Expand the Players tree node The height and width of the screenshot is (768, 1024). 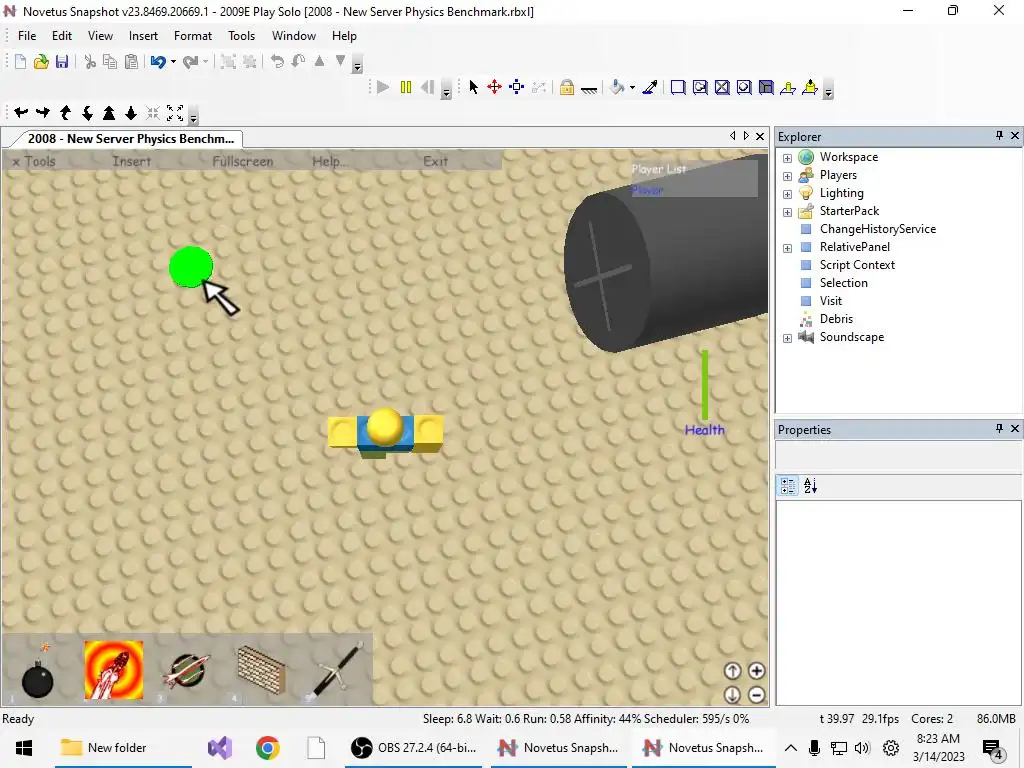[x=787, y=176]
